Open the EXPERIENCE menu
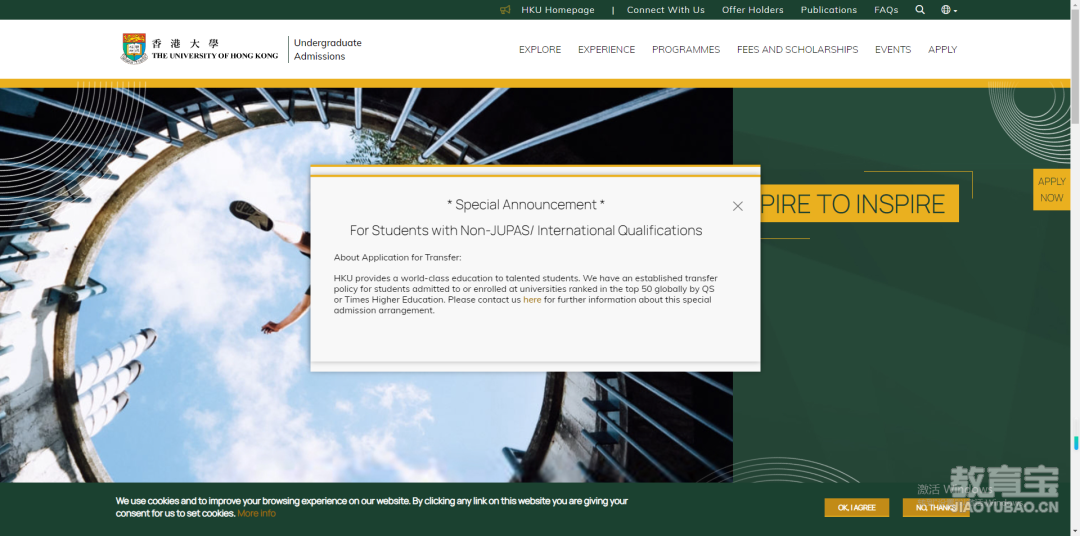1080x536 pixels. 606,50
